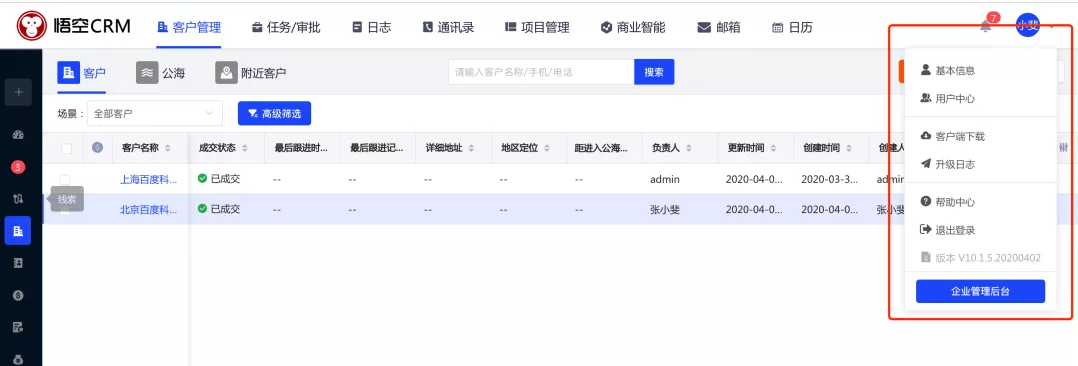Open the 线索 leads icon in sidebar
The image size is (1078, 366).
19,199
